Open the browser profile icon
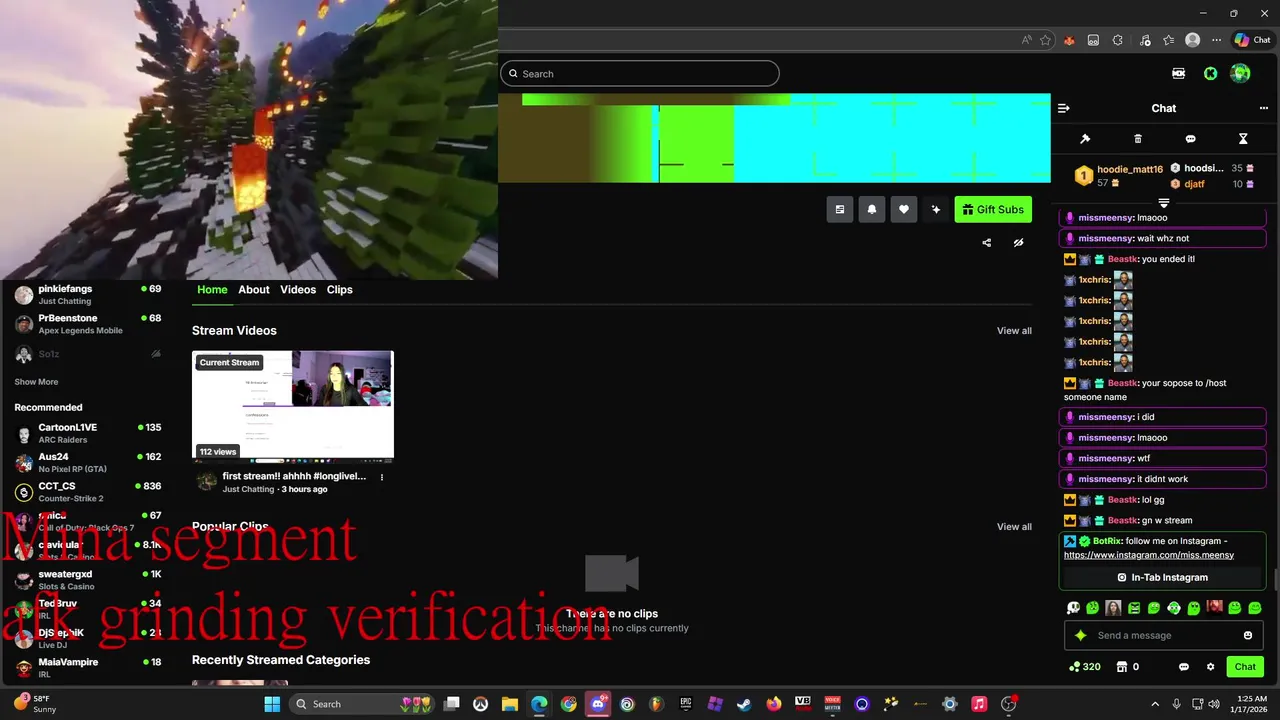 (1192, 40)
